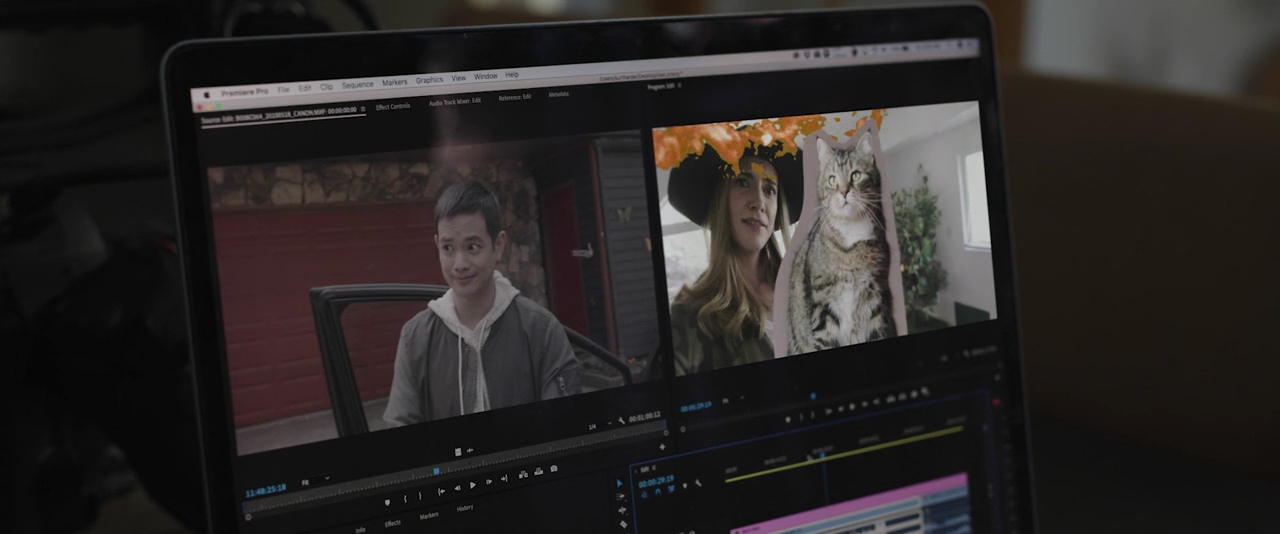1280x534 pixels.
Task: Open the Edit menu
Action: pos(305,87)
